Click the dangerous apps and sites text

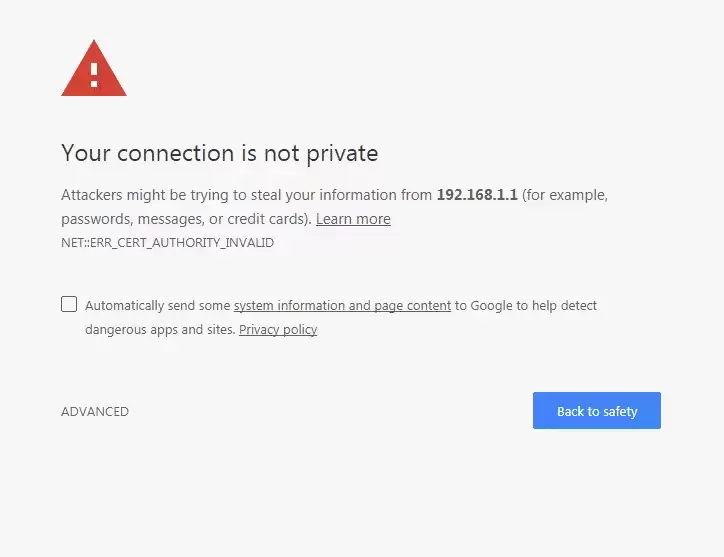(x=159, y=329)
